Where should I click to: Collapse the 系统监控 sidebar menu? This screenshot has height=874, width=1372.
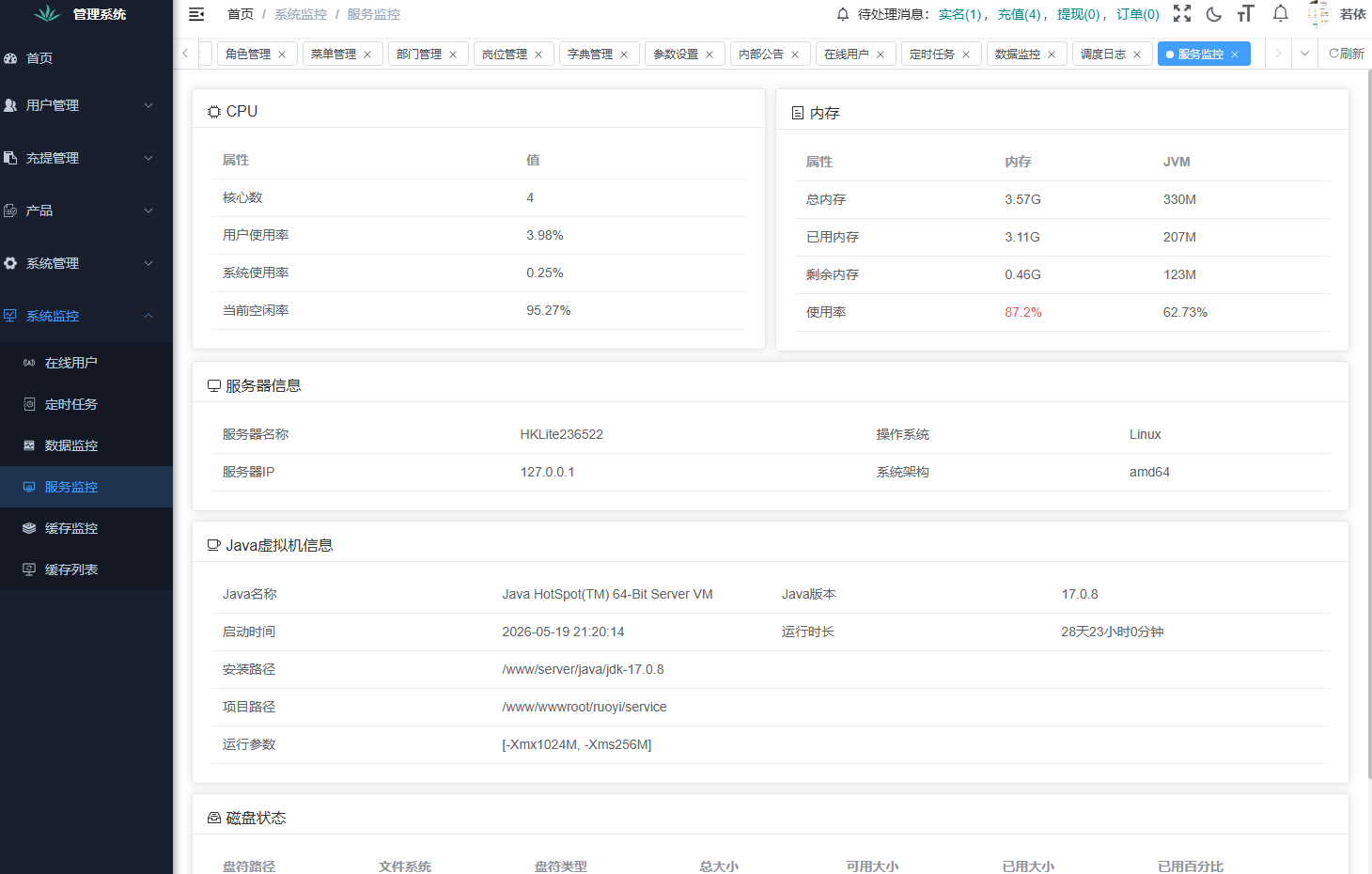(86, 316)
